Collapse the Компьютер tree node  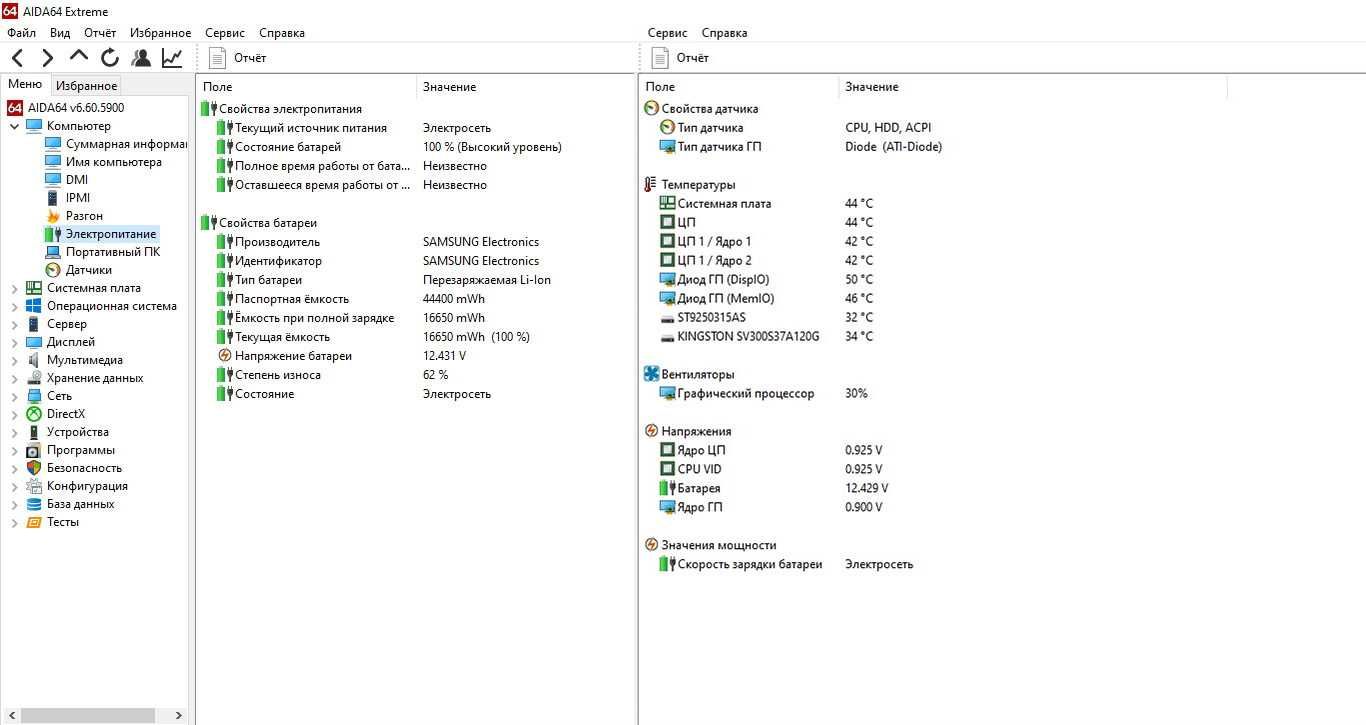tap(14, 126)
